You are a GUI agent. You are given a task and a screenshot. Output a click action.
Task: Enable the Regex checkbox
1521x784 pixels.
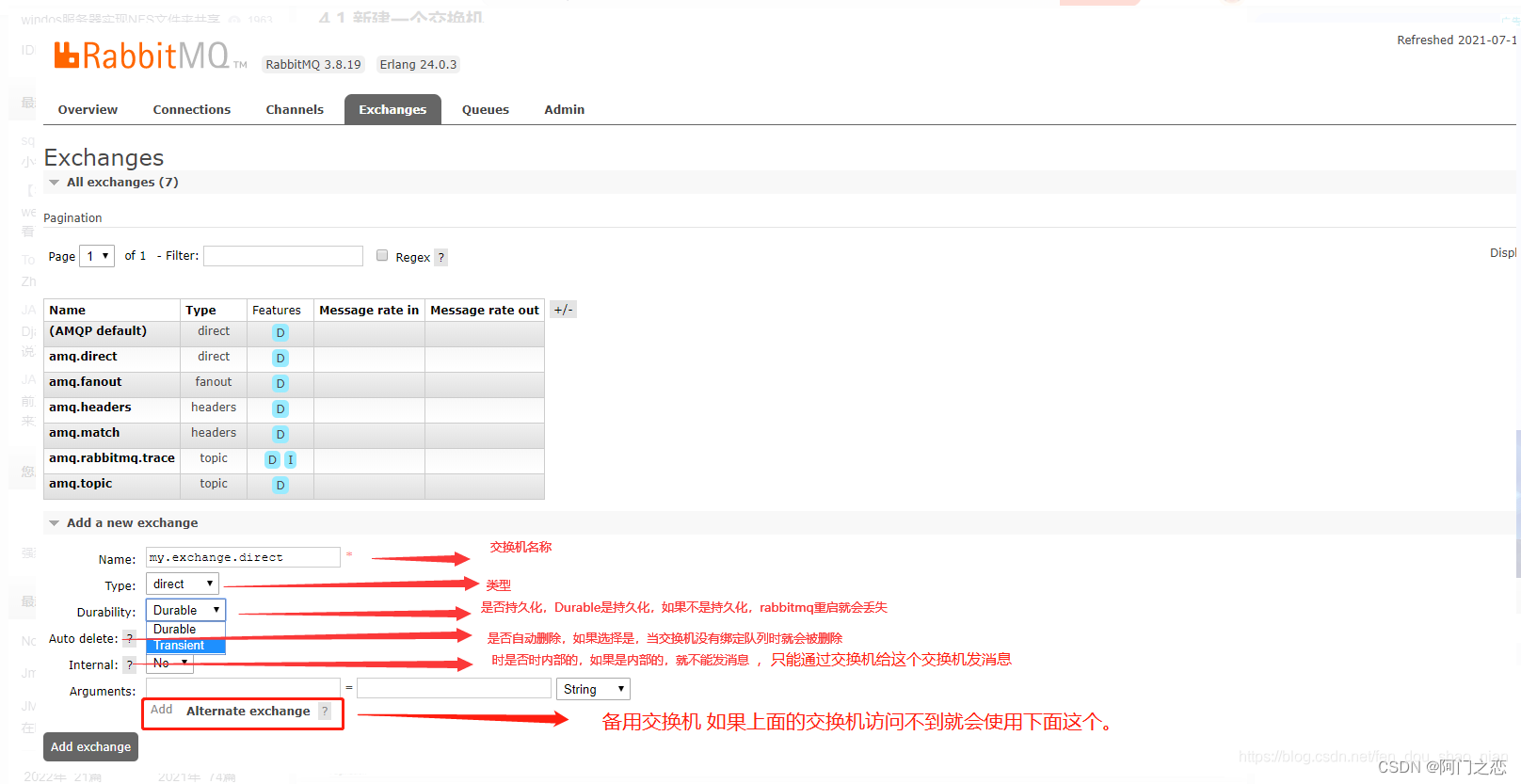382,255
